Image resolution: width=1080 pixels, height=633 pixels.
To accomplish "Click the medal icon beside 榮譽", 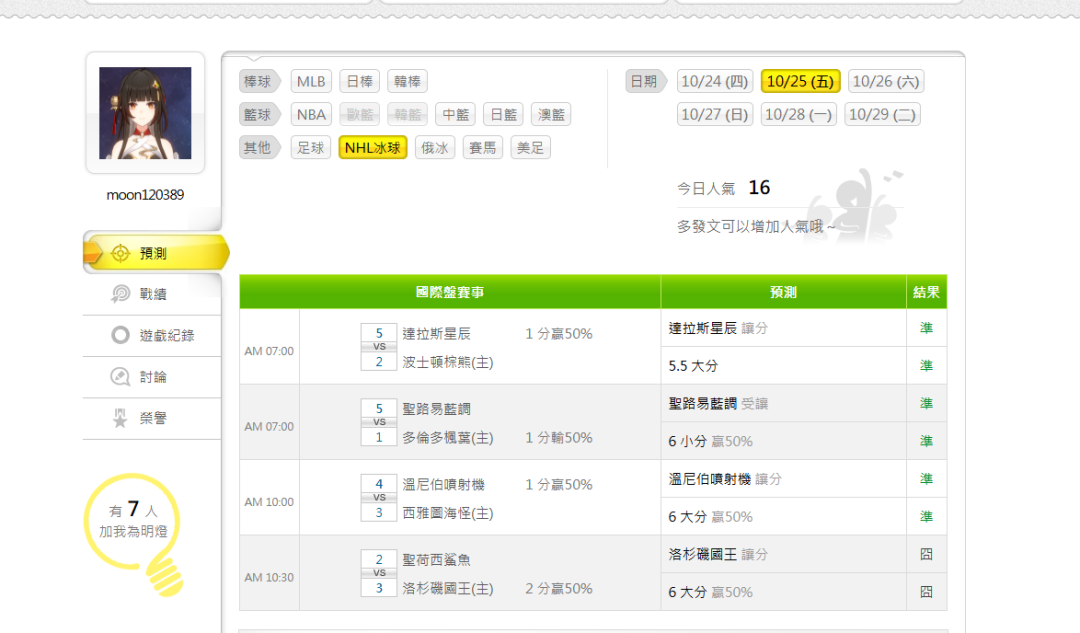I will point(120,418).
